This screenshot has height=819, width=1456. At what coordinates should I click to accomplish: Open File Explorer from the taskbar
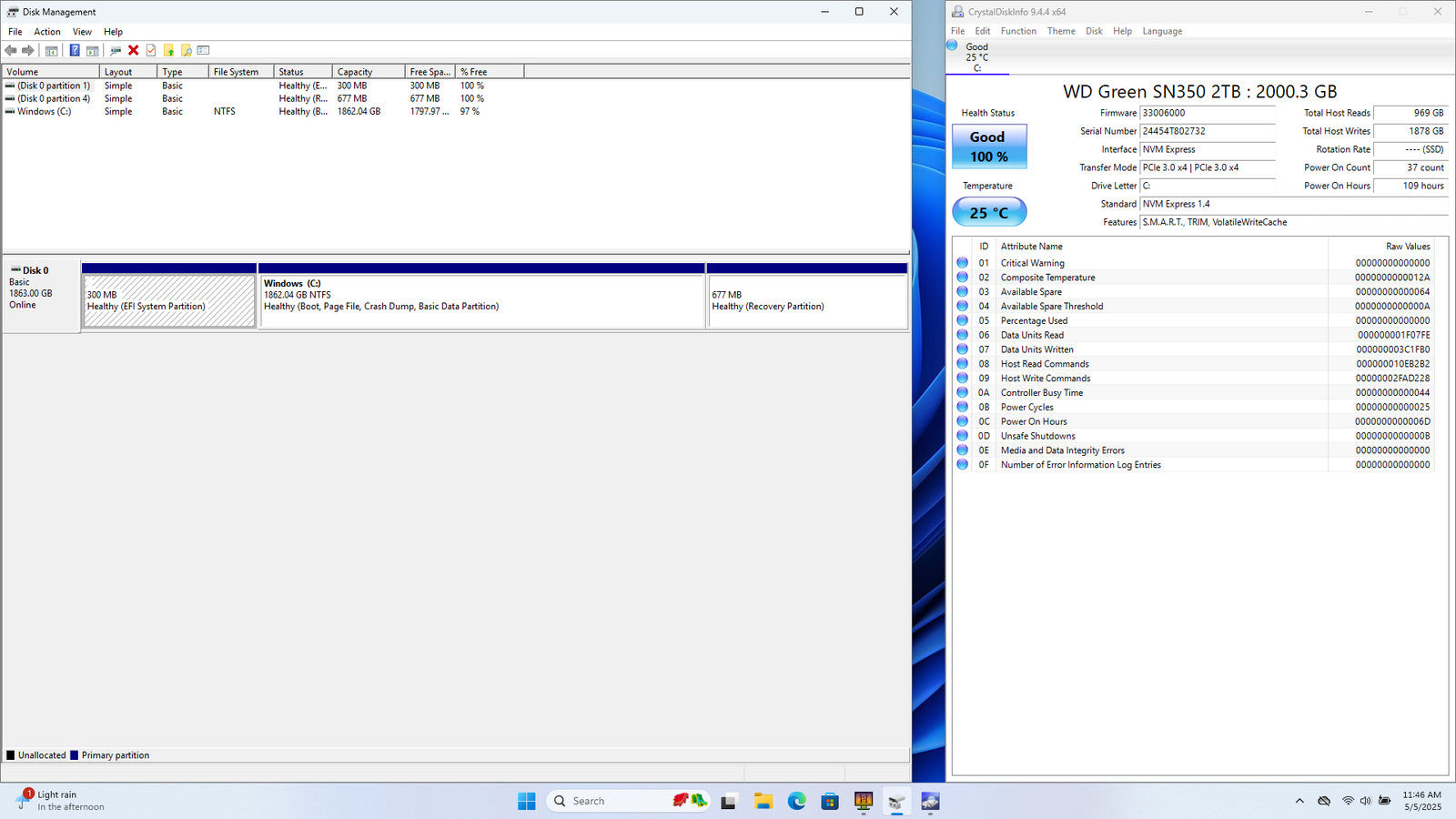click(763, 801)
